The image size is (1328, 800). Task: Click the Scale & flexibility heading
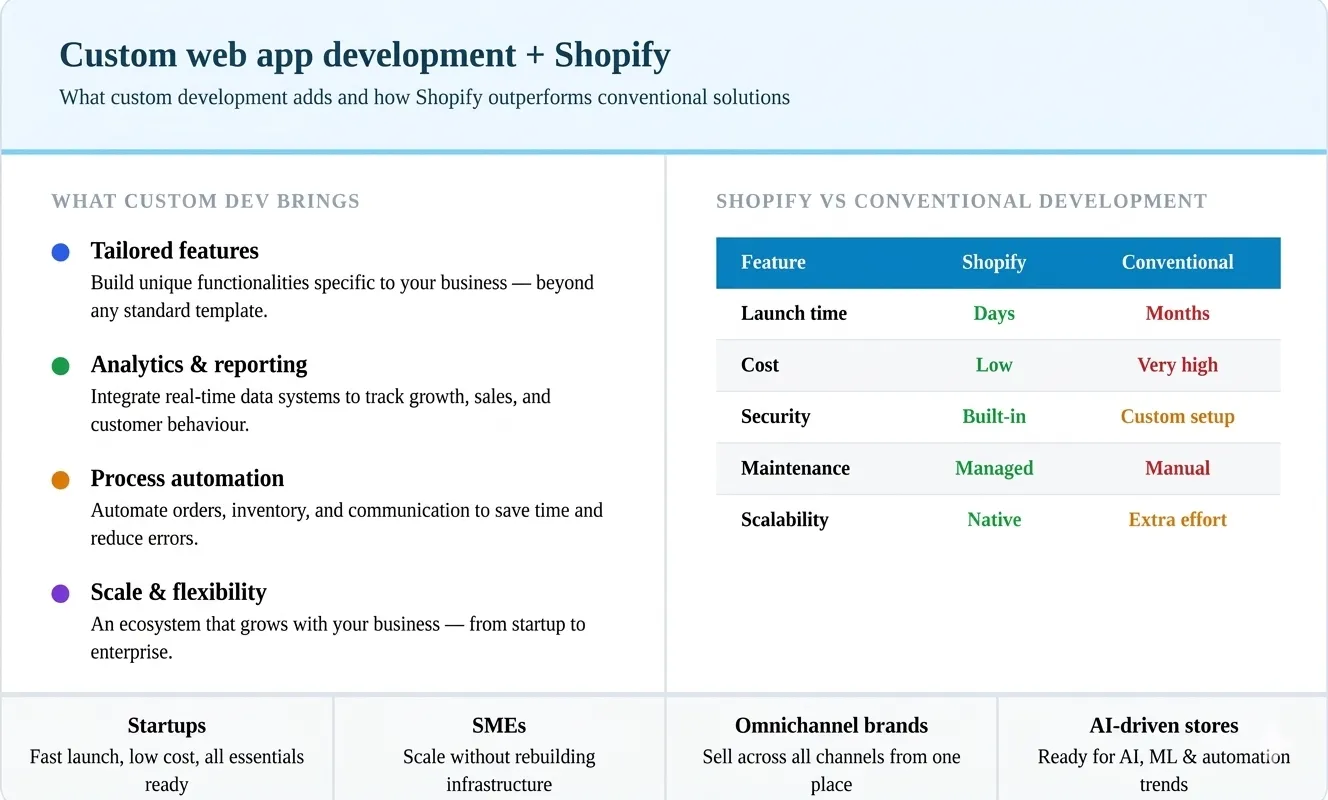(x=178, y=592)
